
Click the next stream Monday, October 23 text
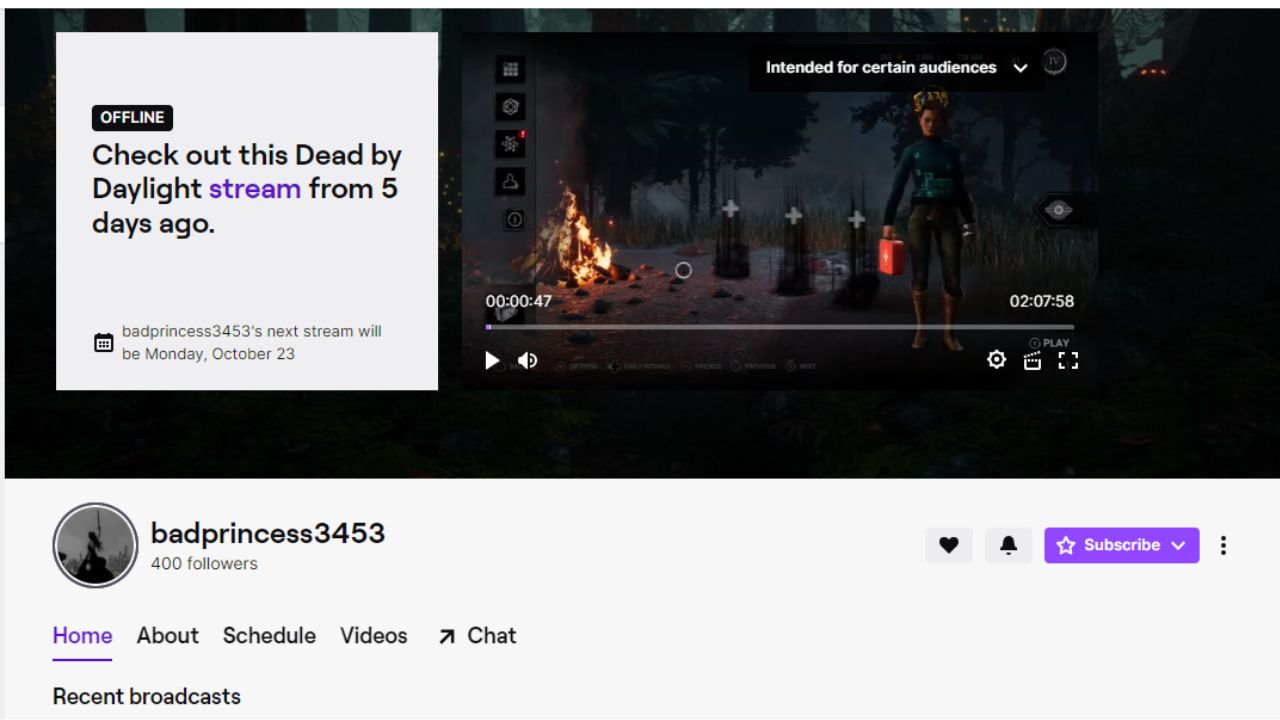[x=252, y=343]
